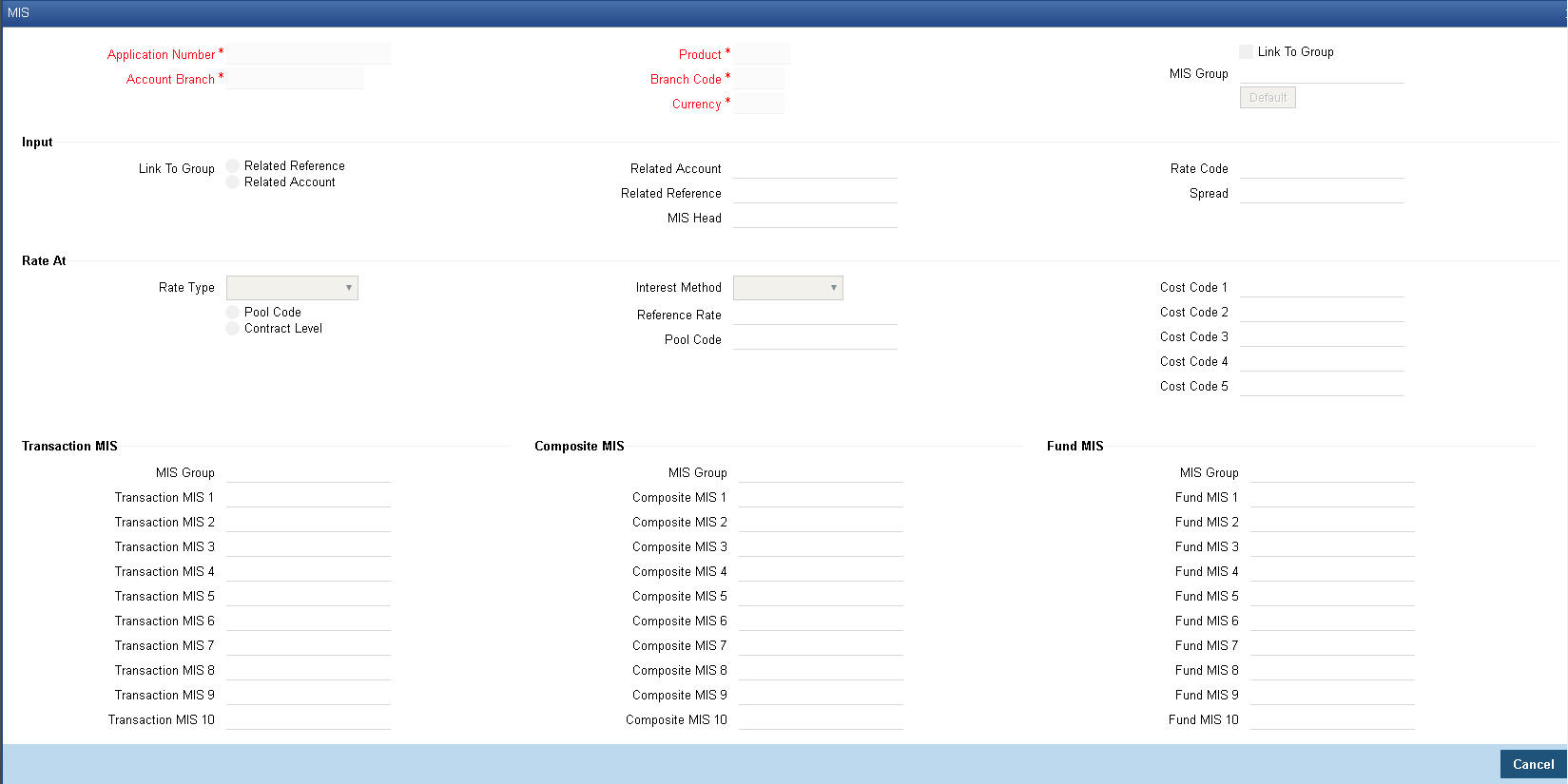Focus the Composite MIS 6 field
Viewport: 1568px width, 784px height.
pos(821,621)
